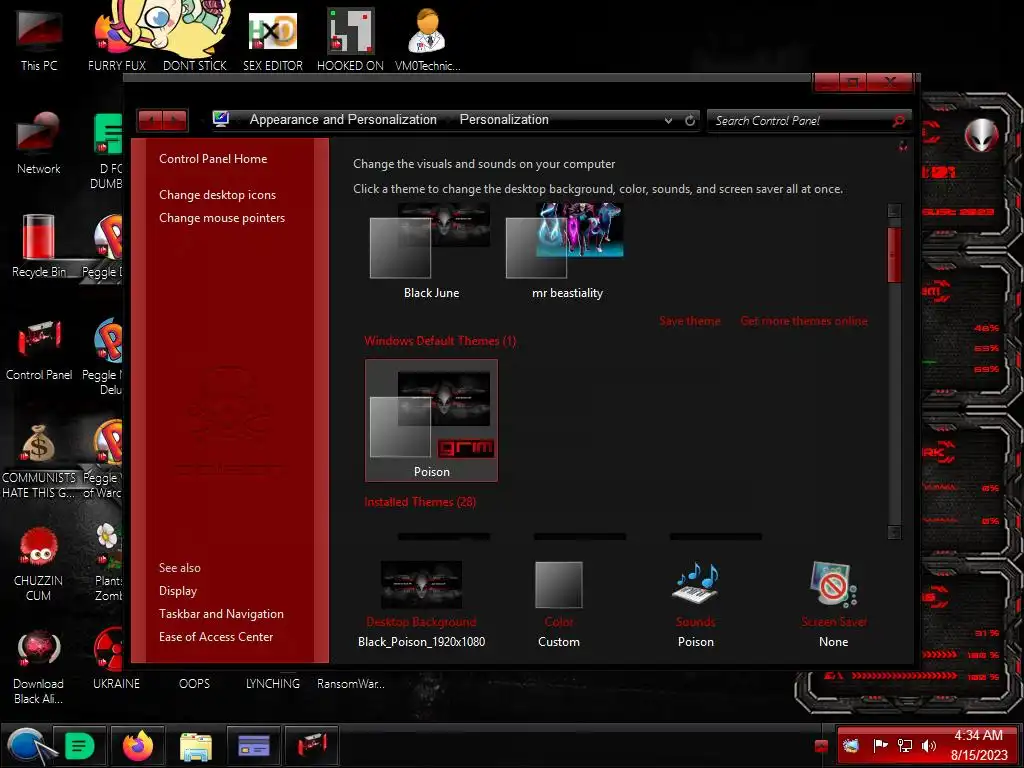Image resolution: width=1024 pixels, height=768 pixels.
Task: Click the volume icon in system tray
Action: tap(928, 745)
